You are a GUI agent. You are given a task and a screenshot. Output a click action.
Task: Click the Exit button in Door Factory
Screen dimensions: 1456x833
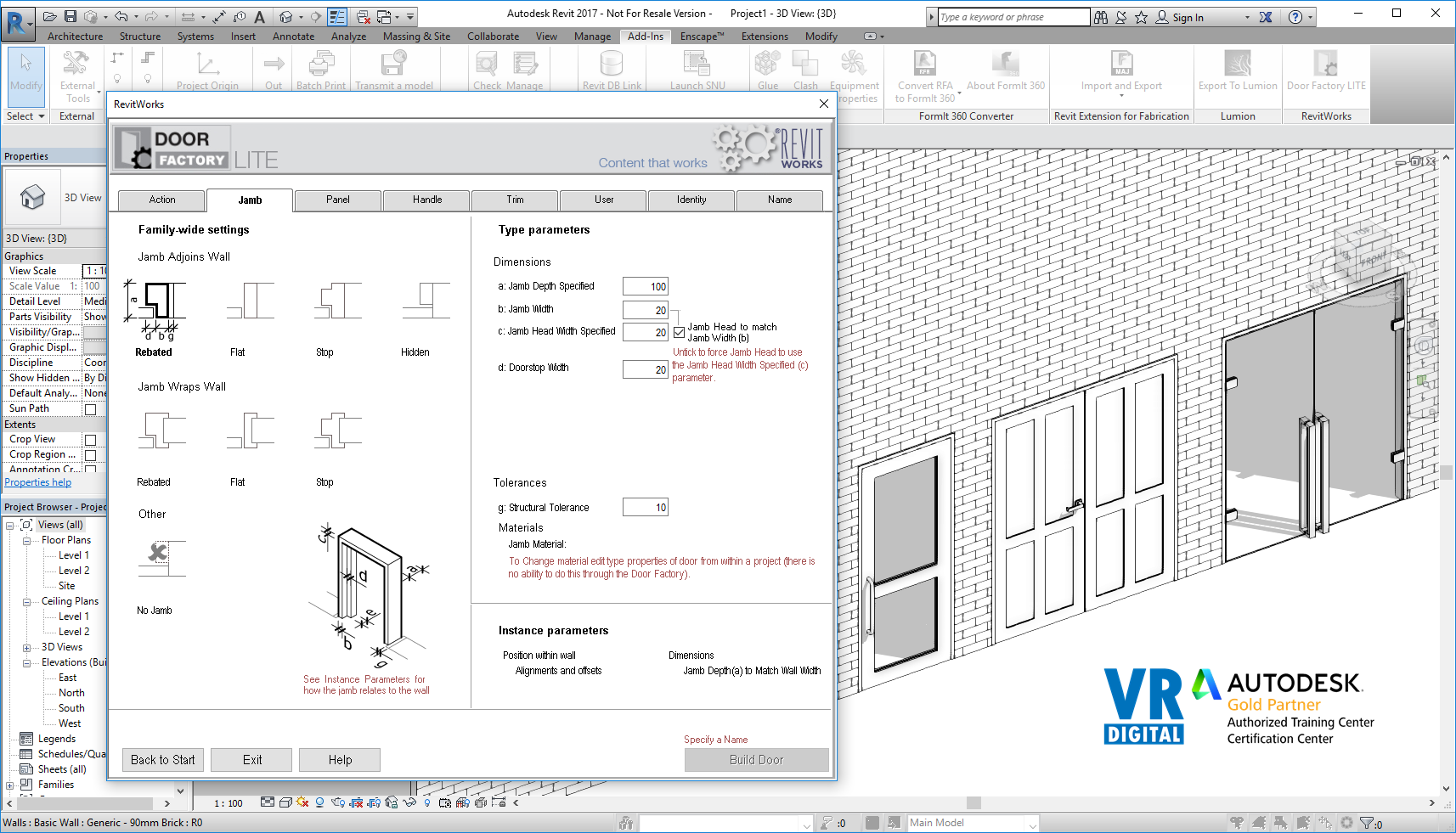click(252, 760)
